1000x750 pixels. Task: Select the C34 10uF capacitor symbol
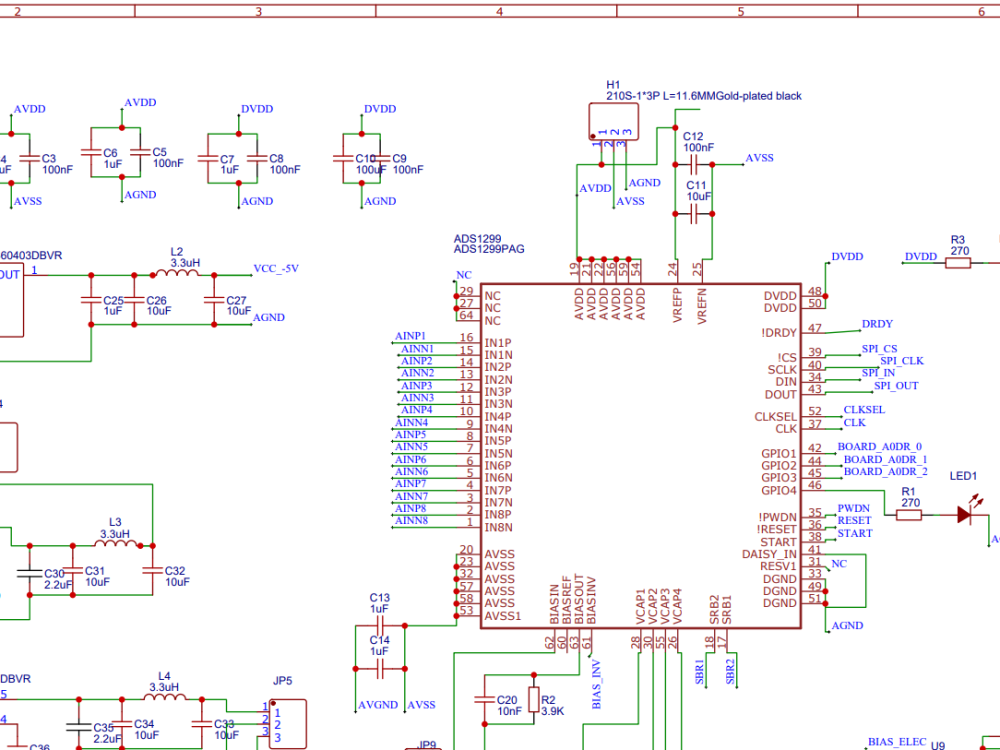coord(122,724)
